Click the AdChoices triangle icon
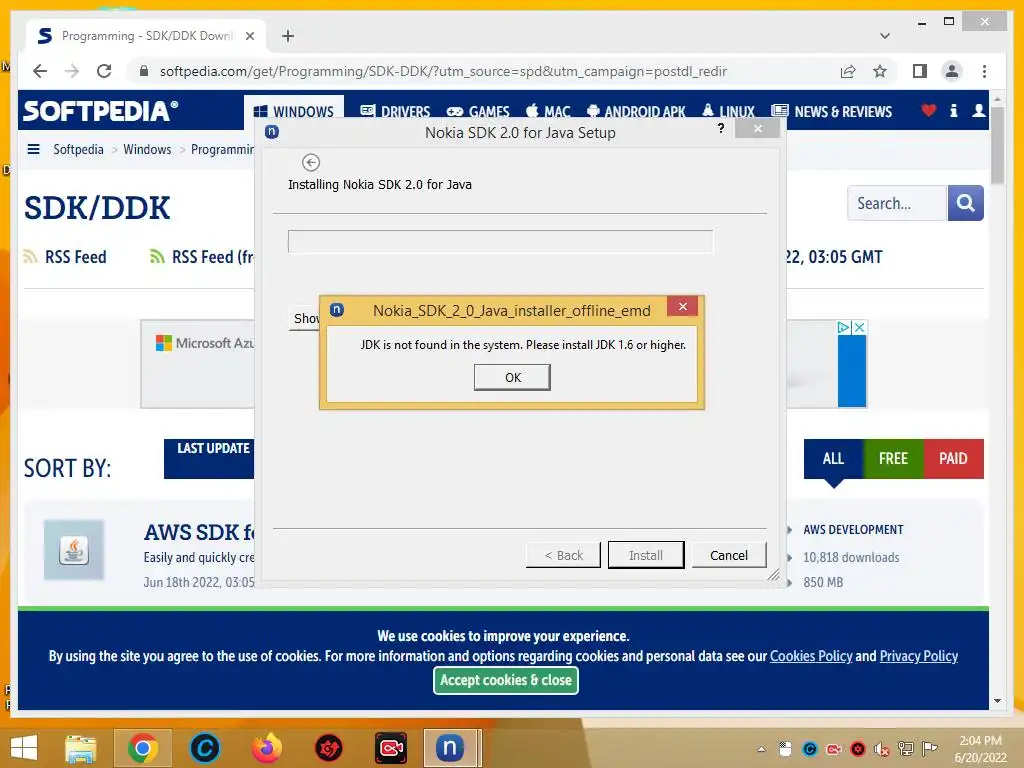Image resolution: width=1024 pixels, height=768 pixels. coord(844,327)
